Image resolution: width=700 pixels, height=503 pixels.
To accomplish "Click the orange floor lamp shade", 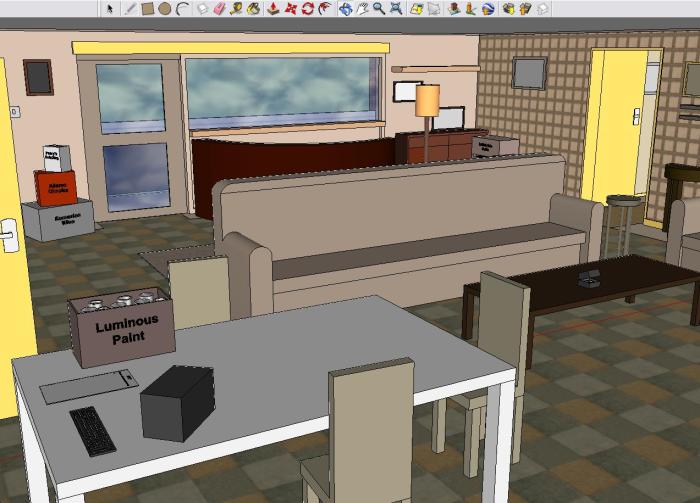I will pyautogui.click(x=428, y=101).
